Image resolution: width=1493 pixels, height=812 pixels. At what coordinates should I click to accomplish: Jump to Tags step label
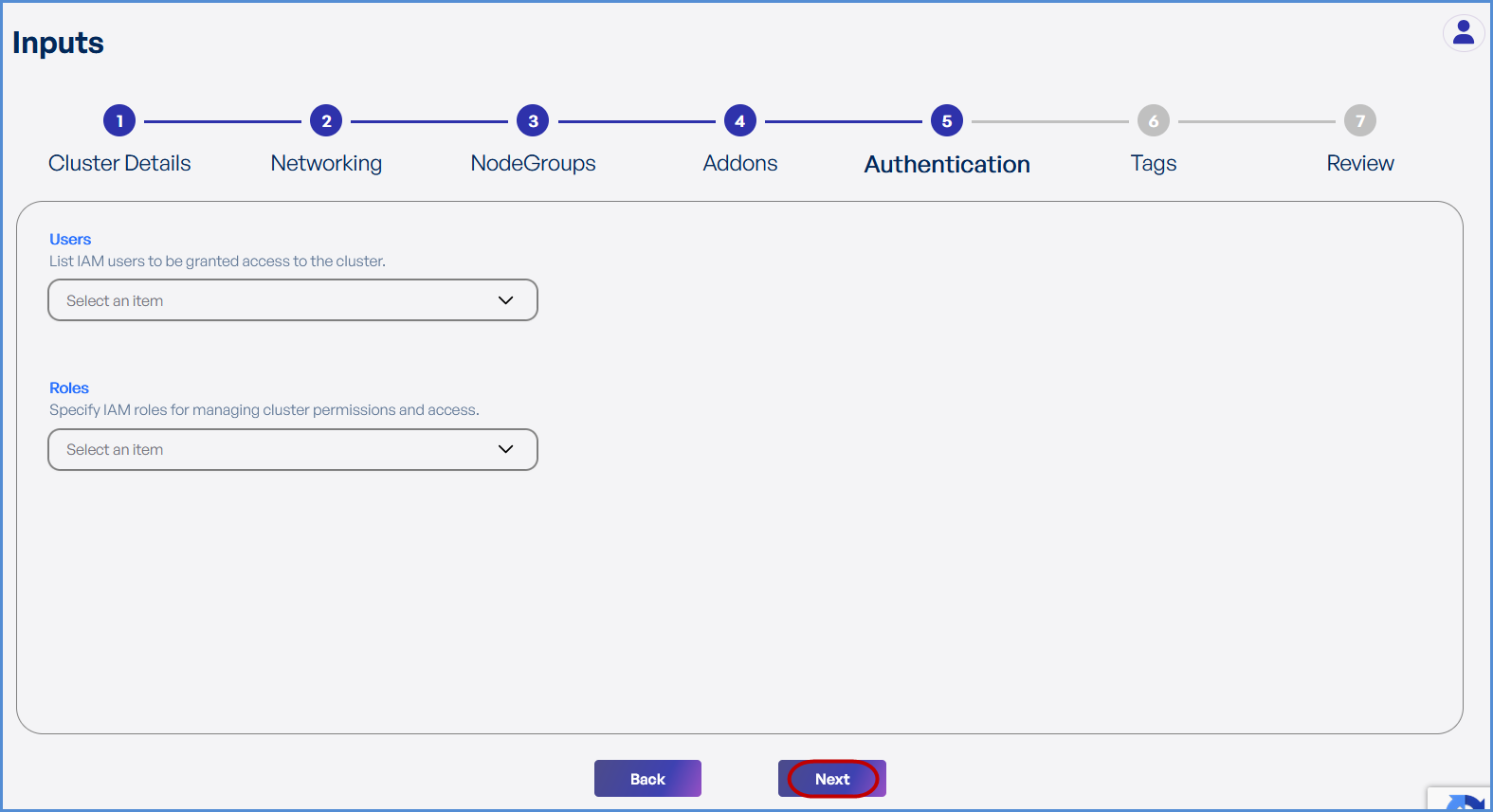(x=1153, y=163)
